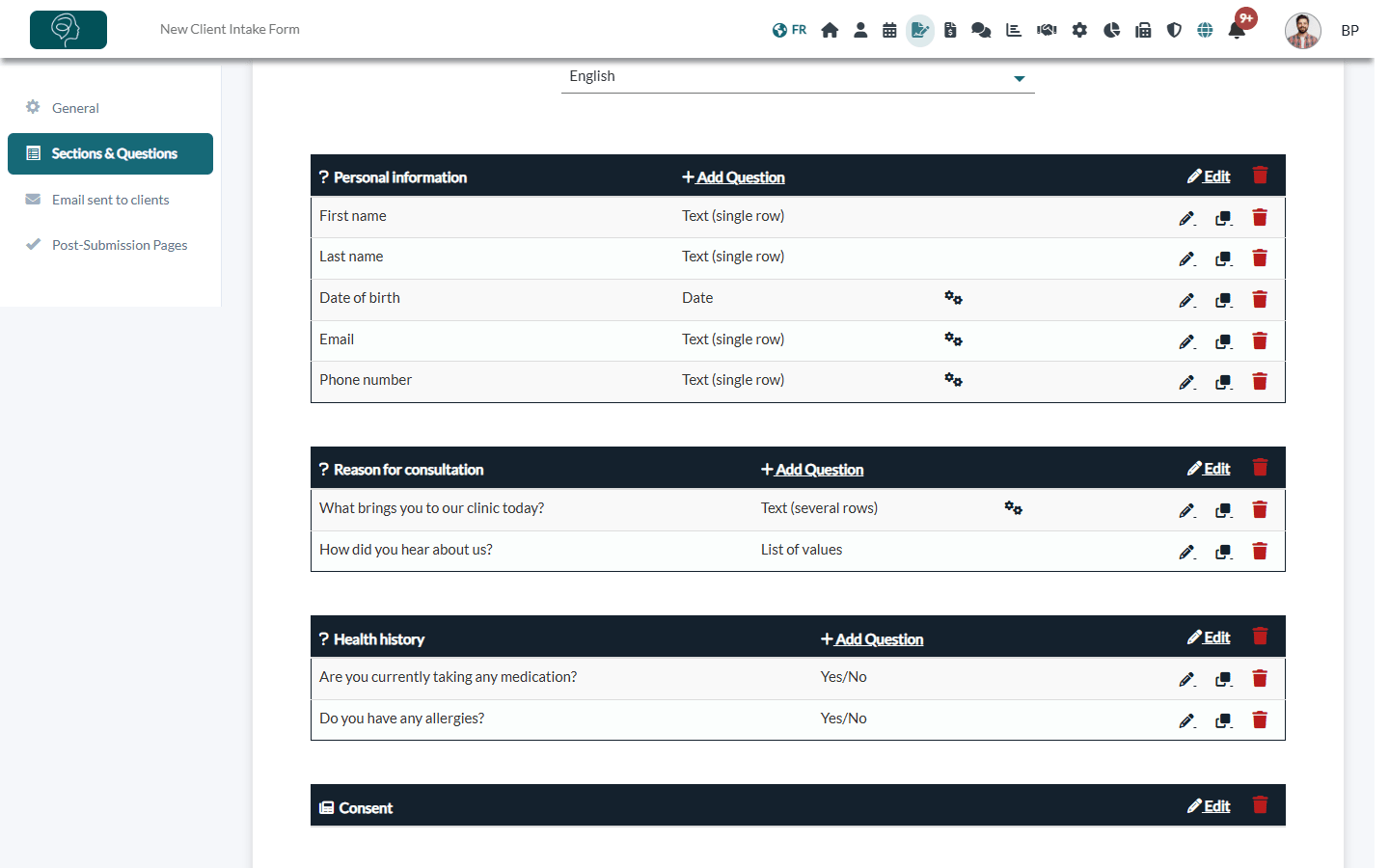Open the calendar icon
Screen dimensions: 1389x868
889,30
